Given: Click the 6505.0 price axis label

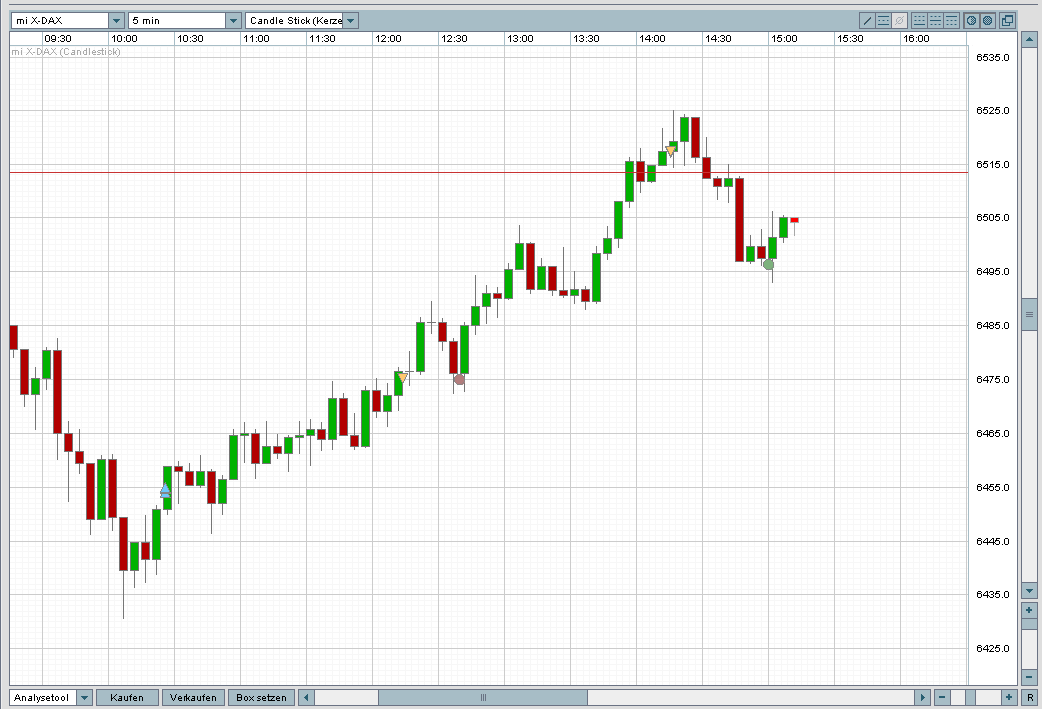Looking at the screenshot, I should click(992, 217).
